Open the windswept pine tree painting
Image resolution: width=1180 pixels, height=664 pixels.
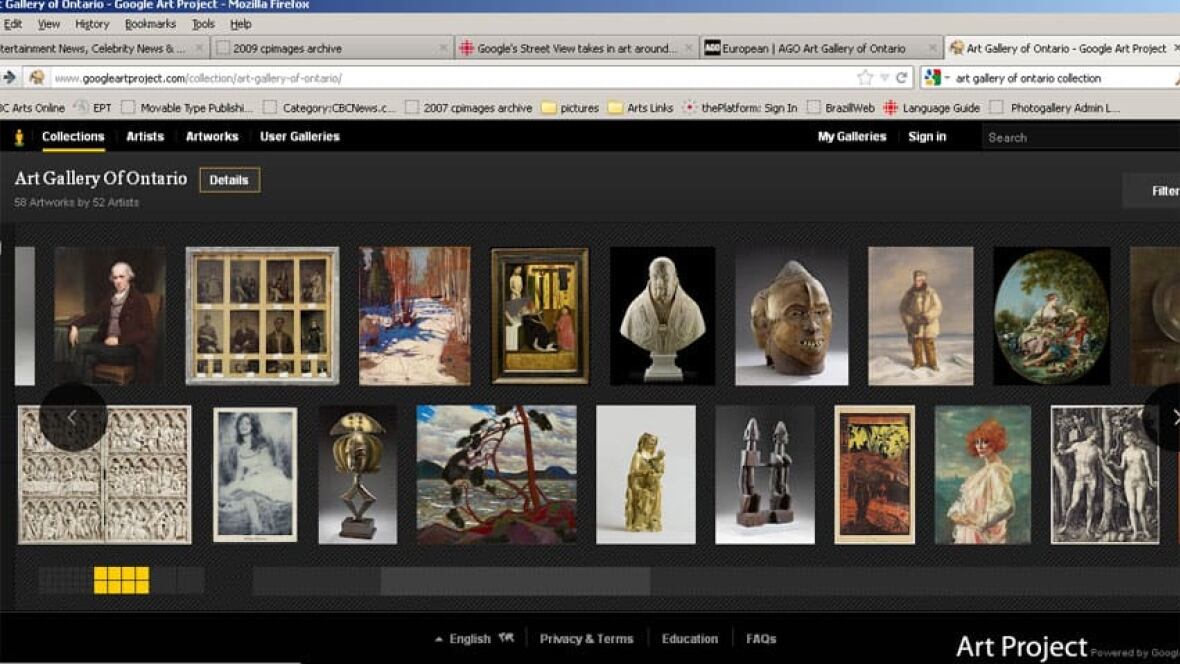pyautogui.click(x=497, y=474)
